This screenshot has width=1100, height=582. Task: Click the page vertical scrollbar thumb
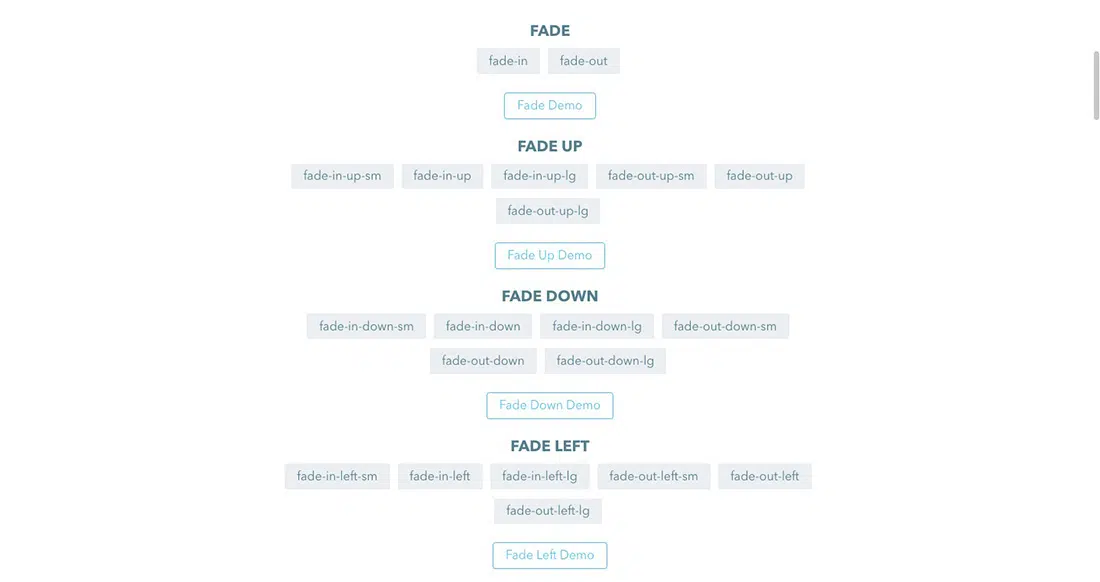point(1095,85)
